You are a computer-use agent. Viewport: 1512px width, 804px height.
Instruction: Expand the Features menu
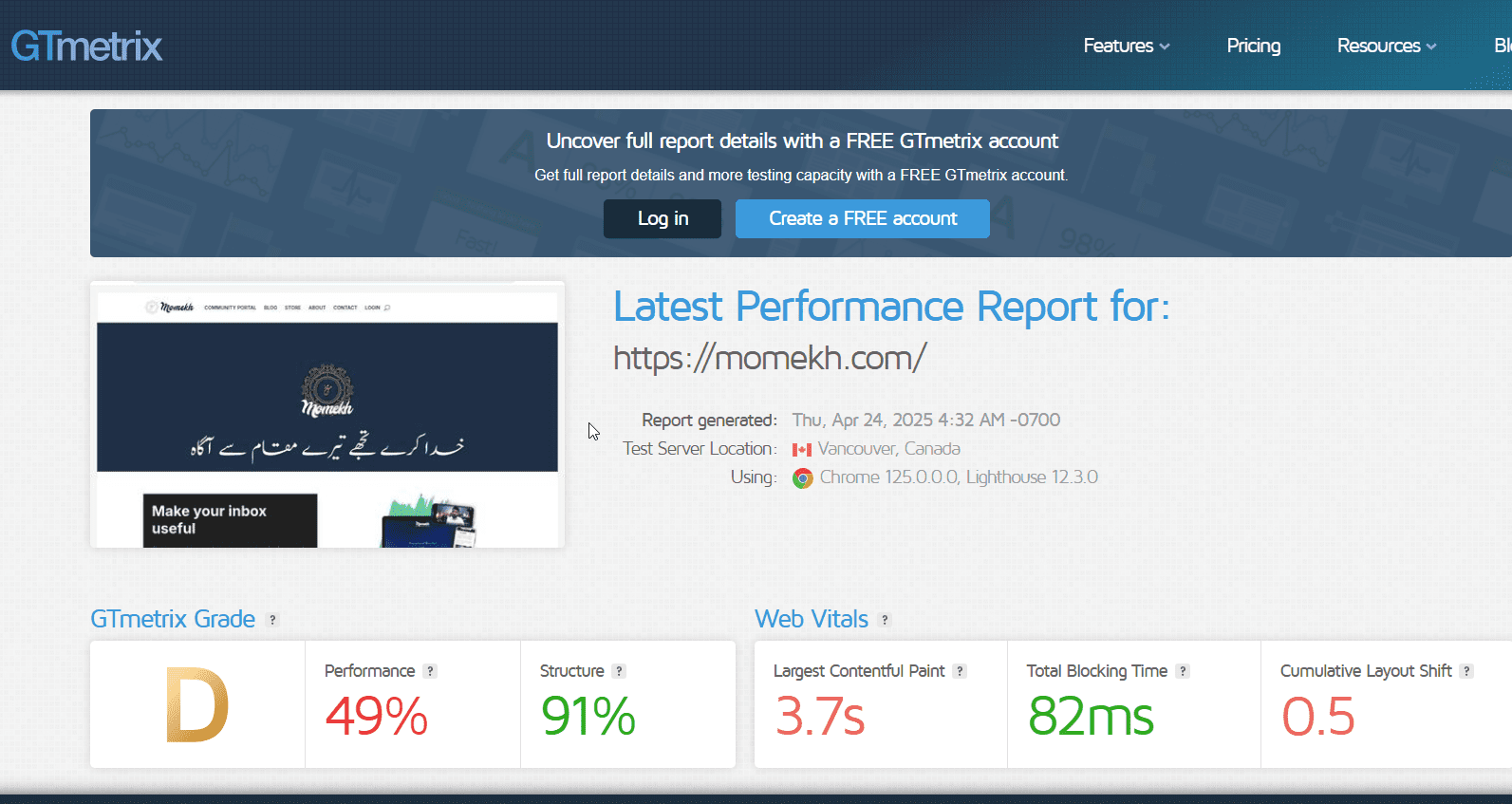pyautogui.click(x=1127, y=46)
